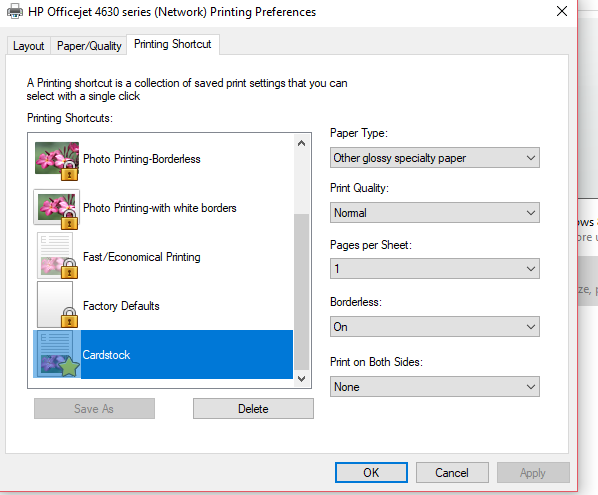This screenshot has height=495, width=598.
Task: Open the Paper Type dropdown
Action: [434, 158]
